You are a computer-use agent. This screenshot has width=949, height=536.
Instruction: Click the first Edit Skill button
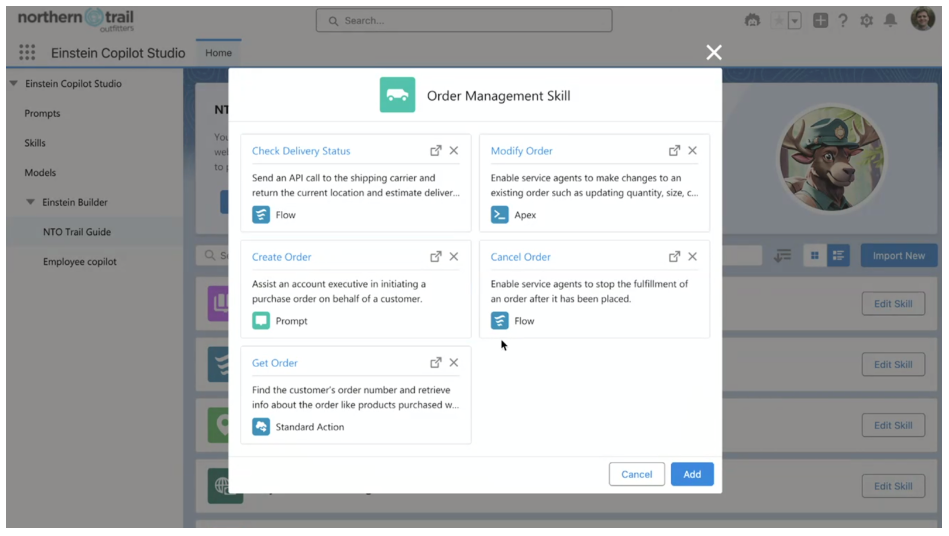coord(893,304)
